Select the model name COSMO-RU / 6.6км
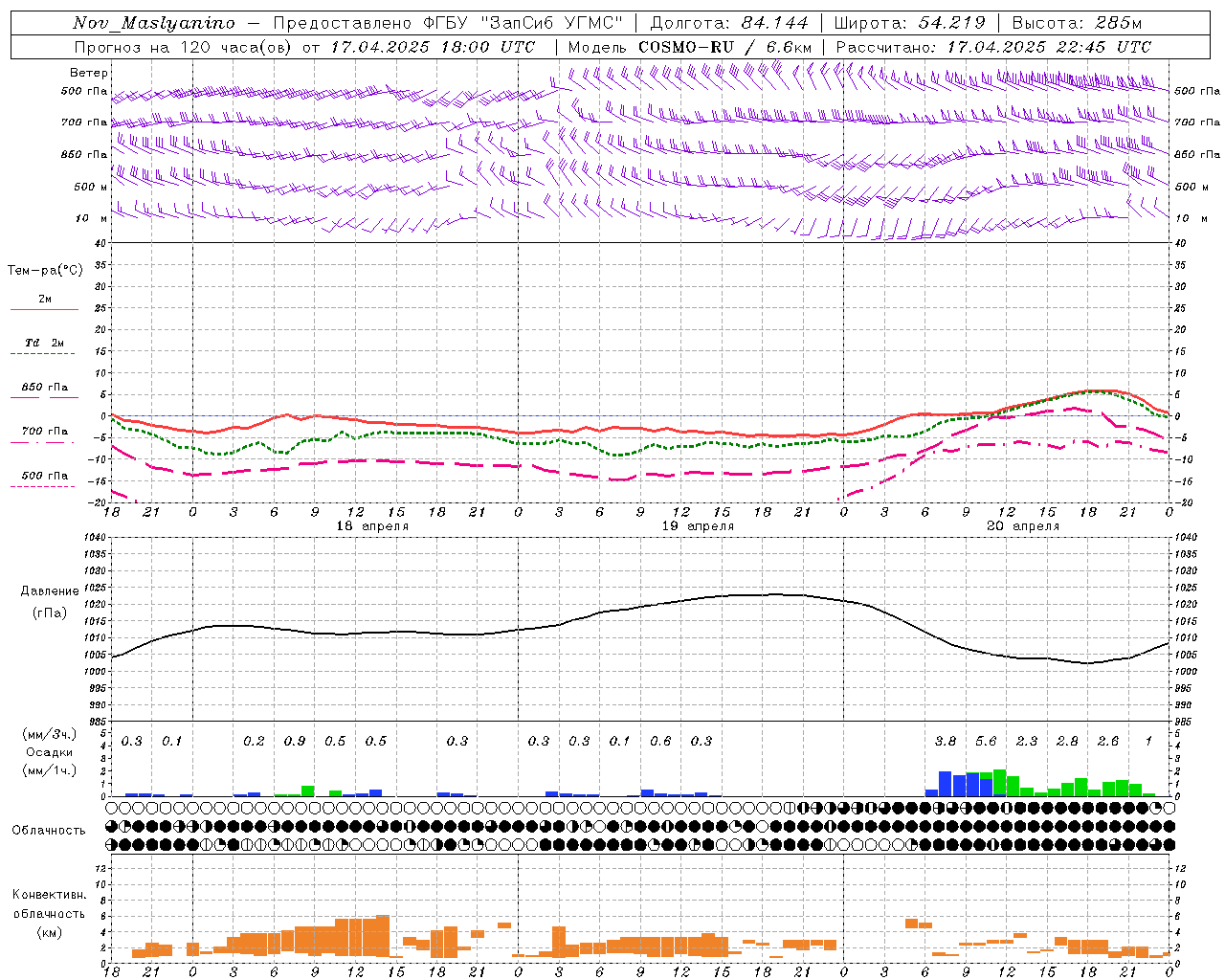1225x980 pixels. click(724, 47)
